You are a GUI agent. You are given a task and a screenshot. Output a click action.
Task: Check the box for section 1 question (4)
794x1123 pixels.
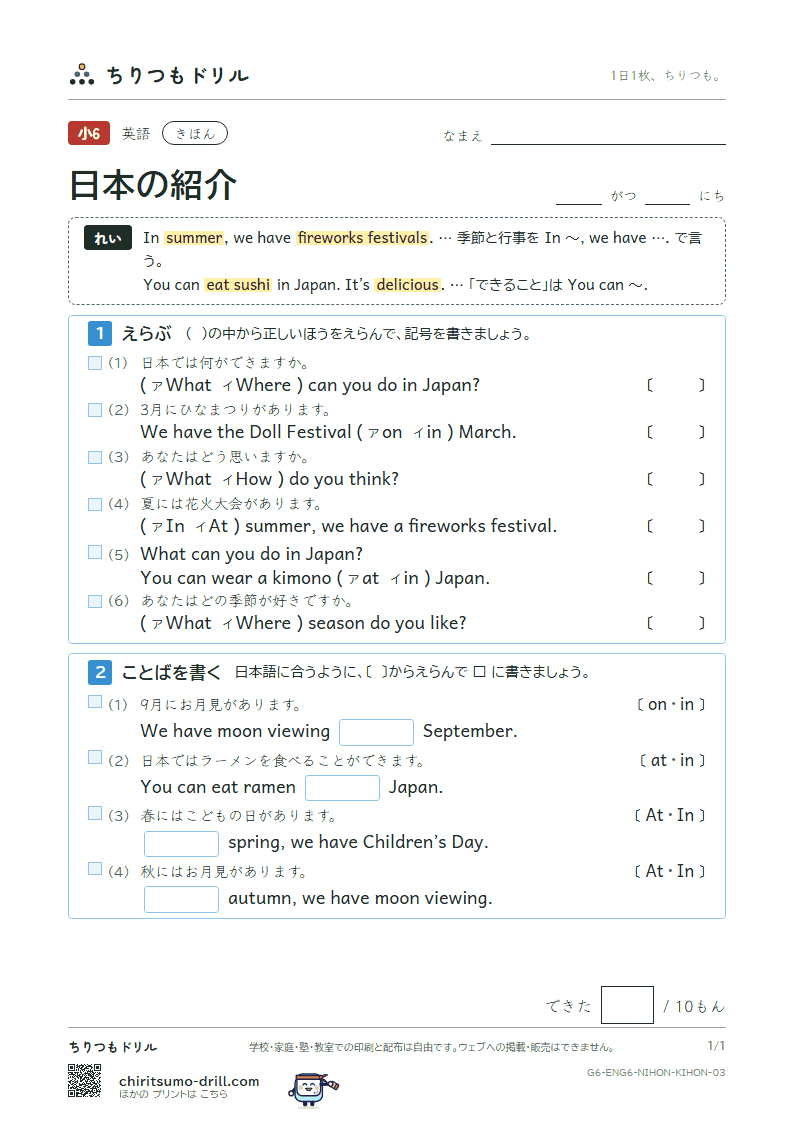point(95,504)
